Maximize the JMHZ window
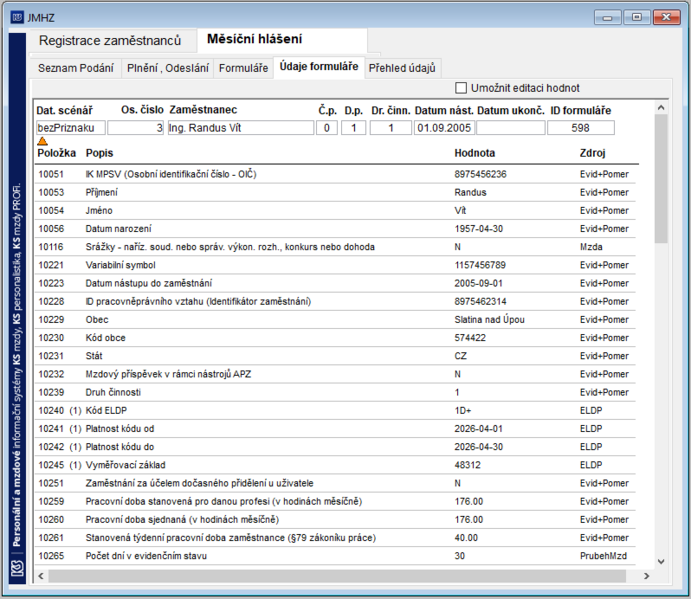The height and width of the screenshot is (599, 691). tap(637, 17)
